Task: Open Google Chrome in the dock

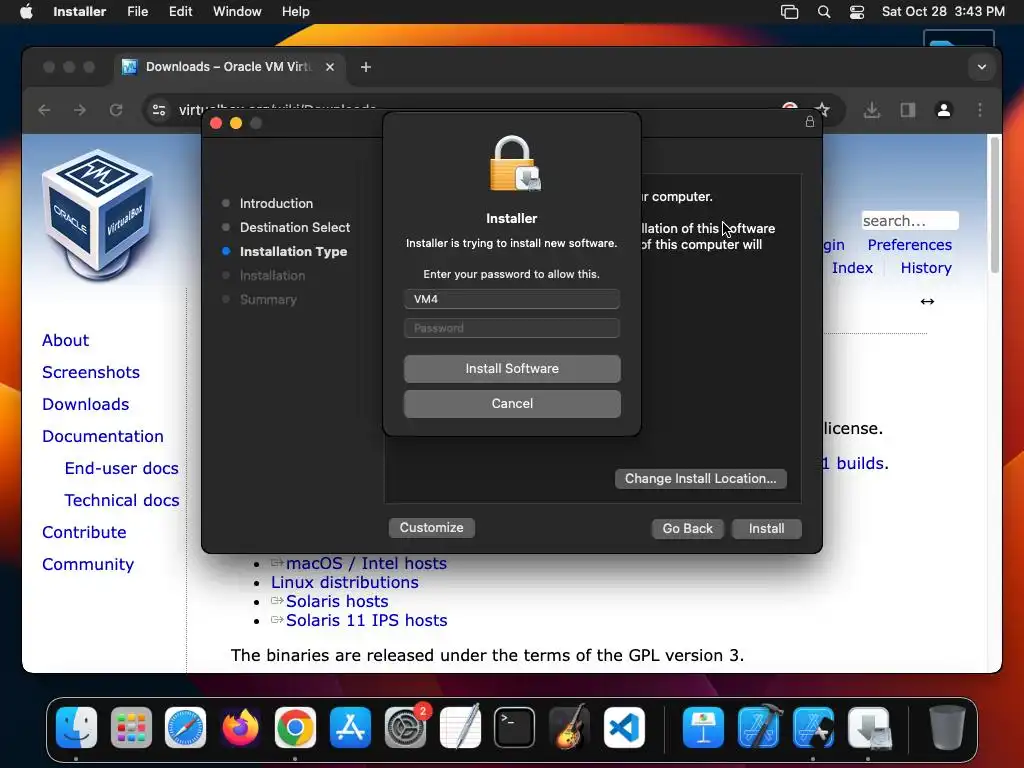Action: pos(295,728)
